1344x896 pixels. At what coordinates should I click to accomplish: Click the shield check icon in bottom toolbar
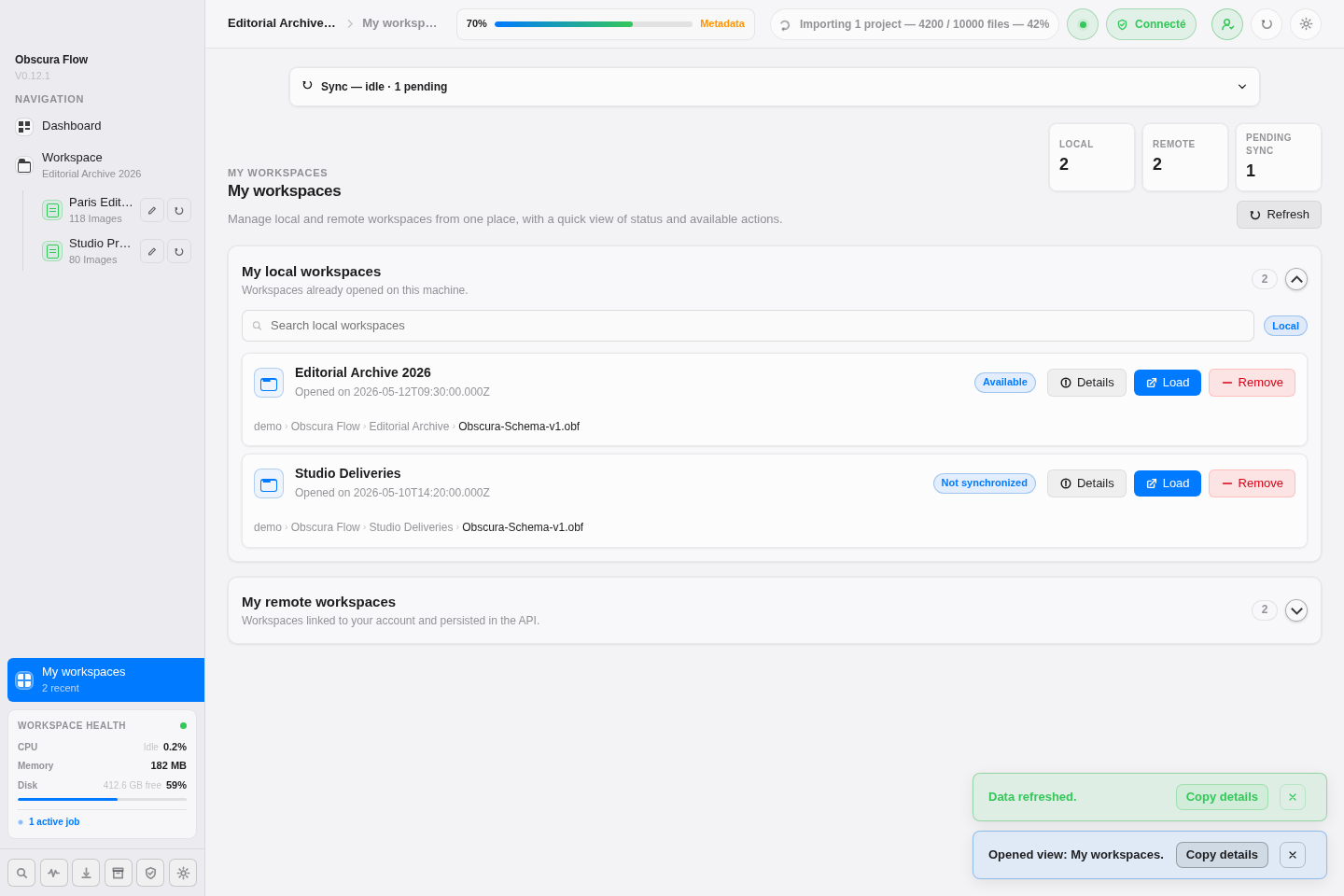coord(150,873)
